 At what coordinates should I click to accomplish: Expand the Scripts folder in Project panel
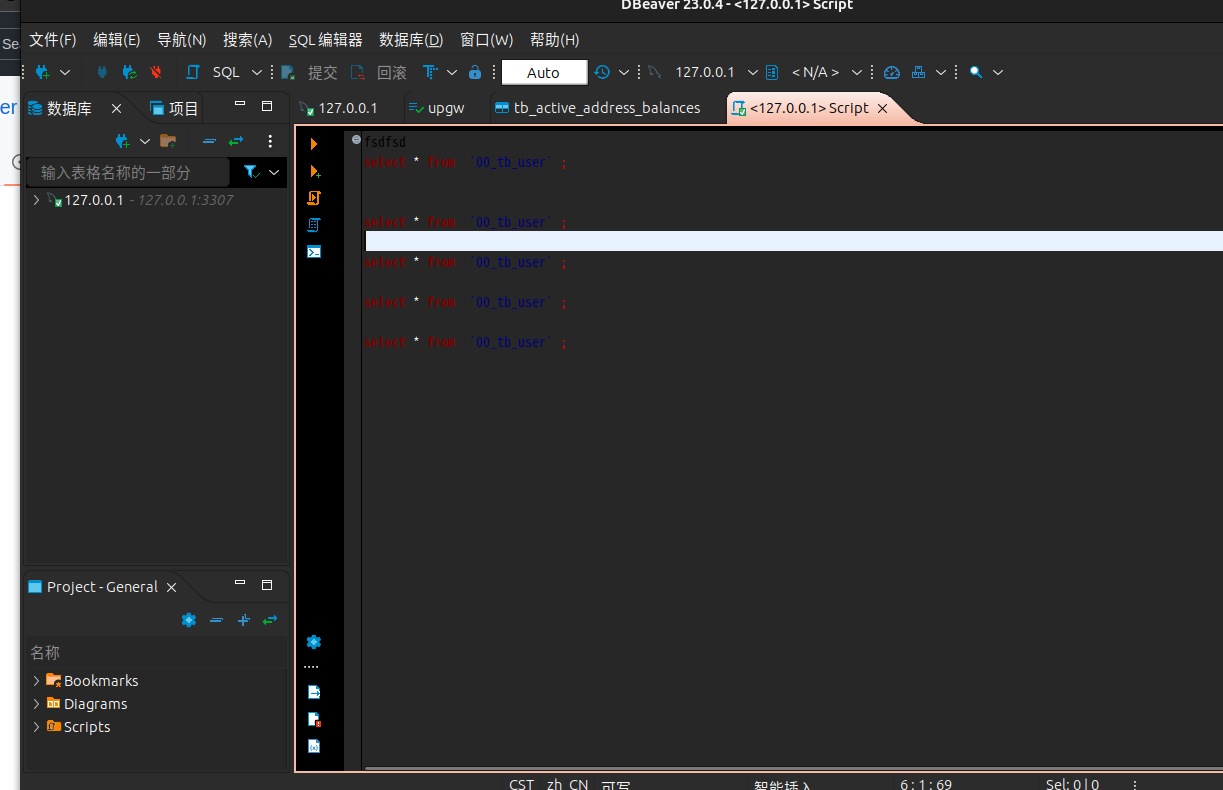tap(35, 726)
